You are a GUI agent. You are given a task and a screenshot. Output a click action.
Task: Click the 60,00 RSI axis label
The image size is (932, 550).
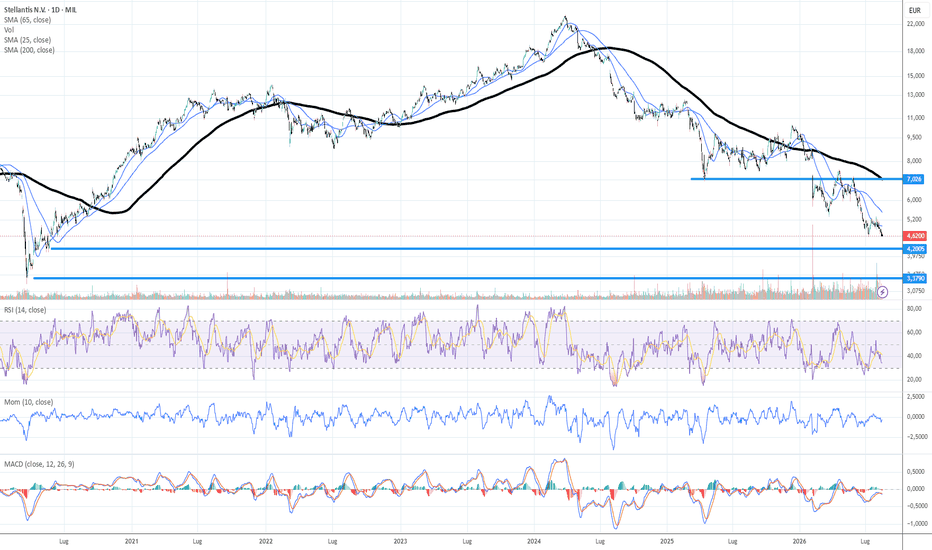[915, 332]
